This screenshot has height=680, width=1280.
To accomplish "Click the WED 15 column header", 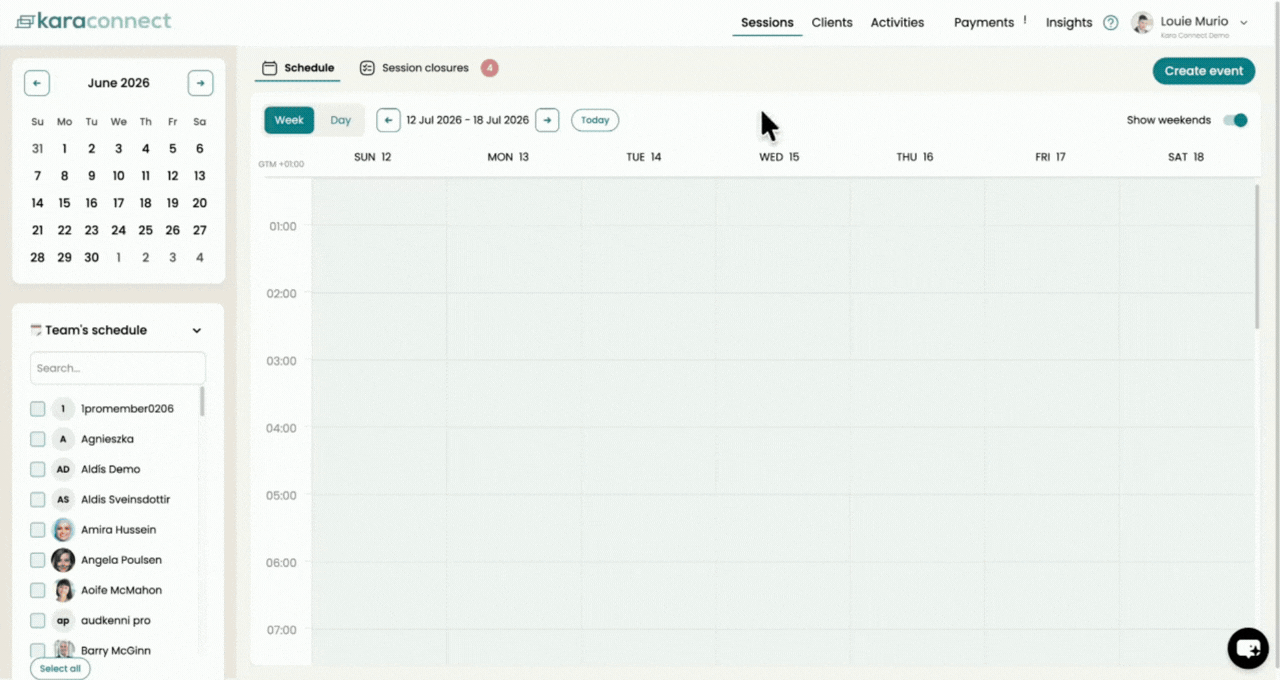I will coord(779,157).
